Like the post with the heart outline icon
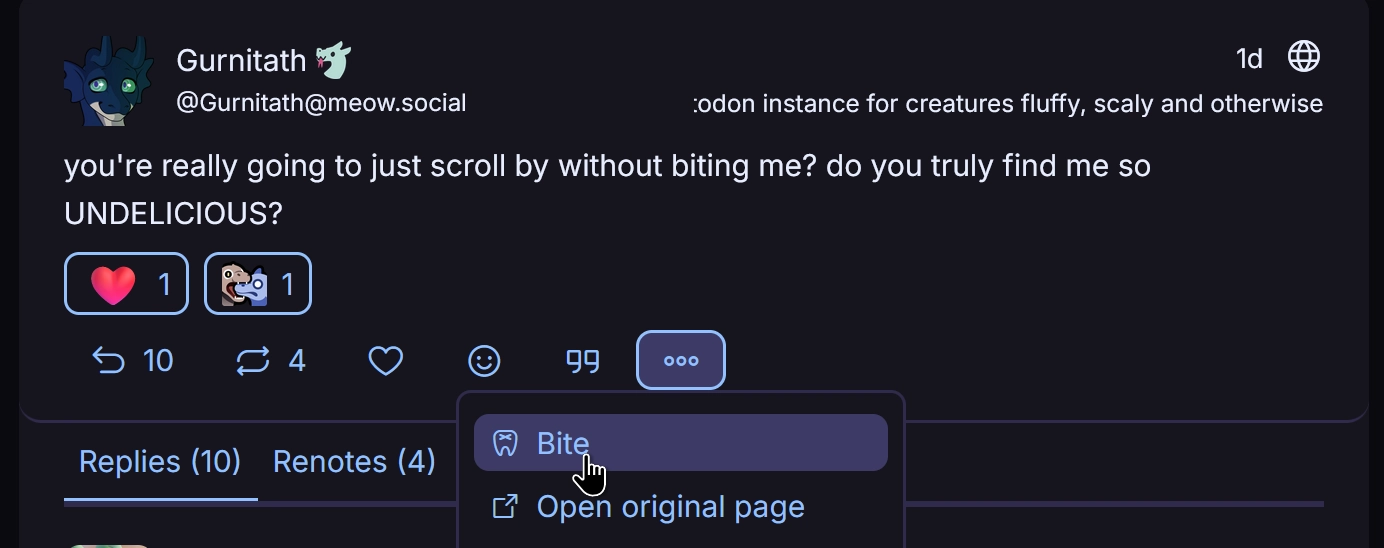 (386, 360)
